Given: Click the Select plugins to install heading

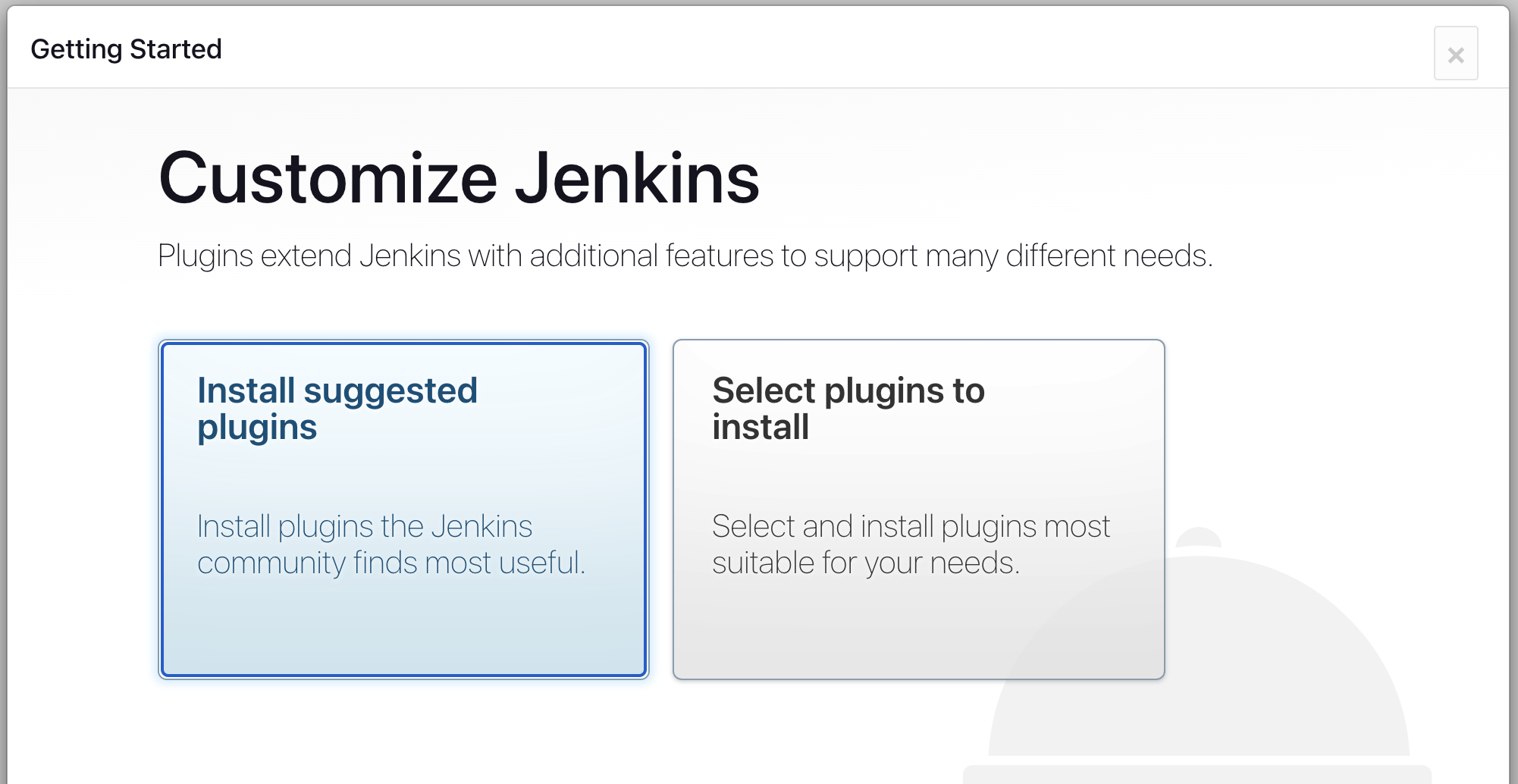Looking at the screenshot, I should click(848, 408).
